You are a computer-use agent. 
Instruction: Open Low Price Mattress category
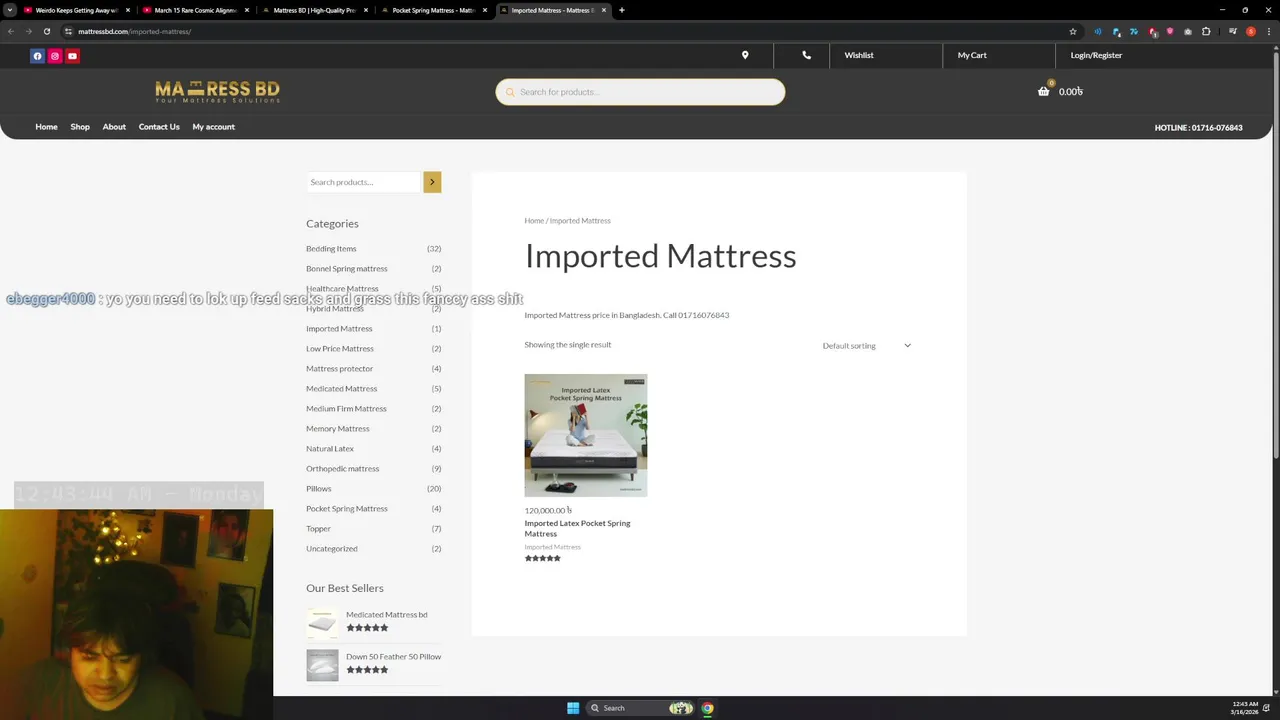point(339,348)
